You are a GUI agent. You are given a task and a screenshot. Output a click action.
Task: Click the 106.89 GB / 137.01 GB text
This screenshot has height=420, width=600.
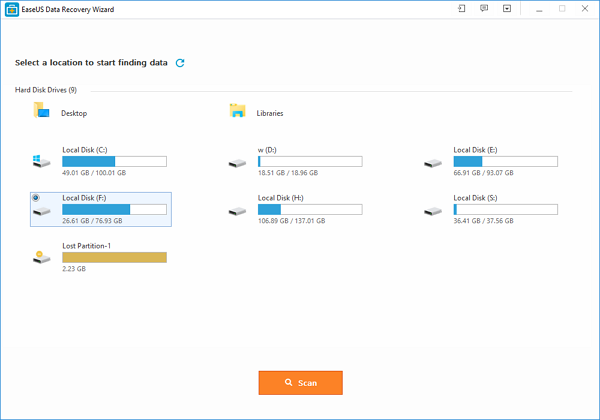tap(292, 221)
